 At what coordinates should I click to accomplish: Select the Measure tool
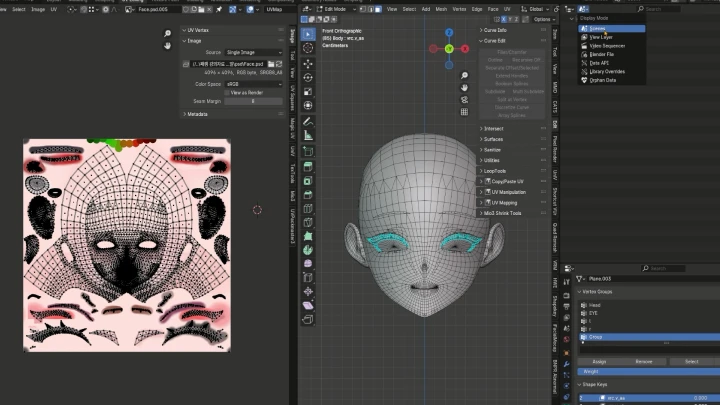pyautogui.click(x=308, y=135)
